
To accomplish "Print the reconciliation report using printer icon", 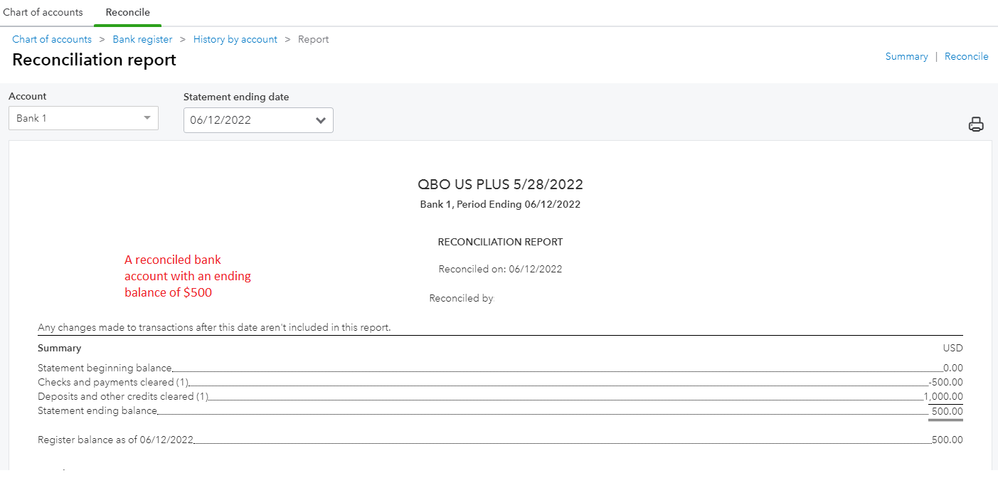I will (x=975, y=125).
